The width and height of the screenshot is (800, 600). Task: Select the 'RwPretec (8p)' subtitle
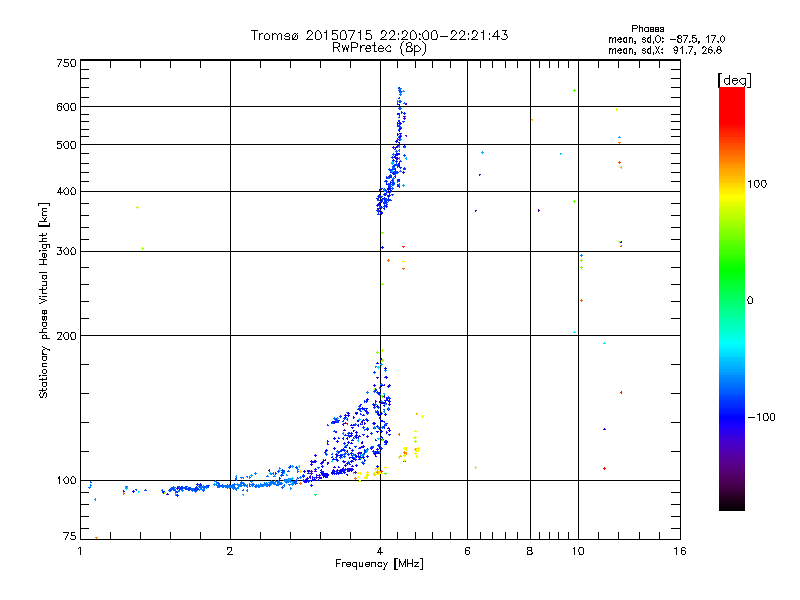(x=379, y=48)
